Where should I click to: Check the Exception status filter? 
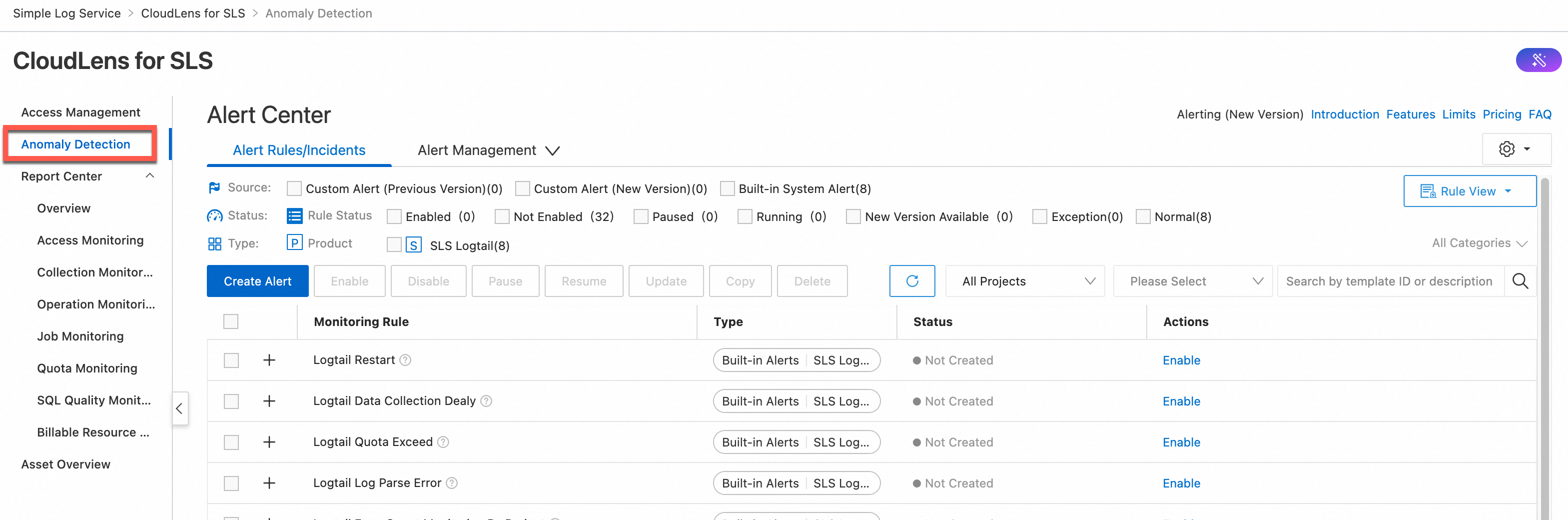click(1040, 217)
